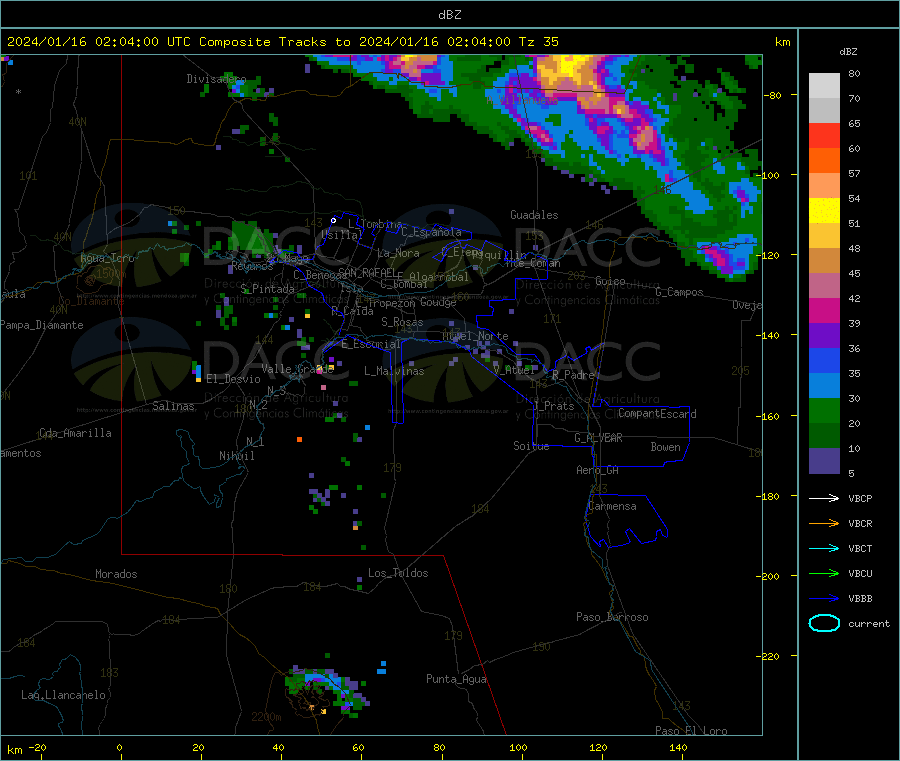Screen dimensions: 900x761
Task: Click the white VBCP arrow legend icon
Action: 824,498
